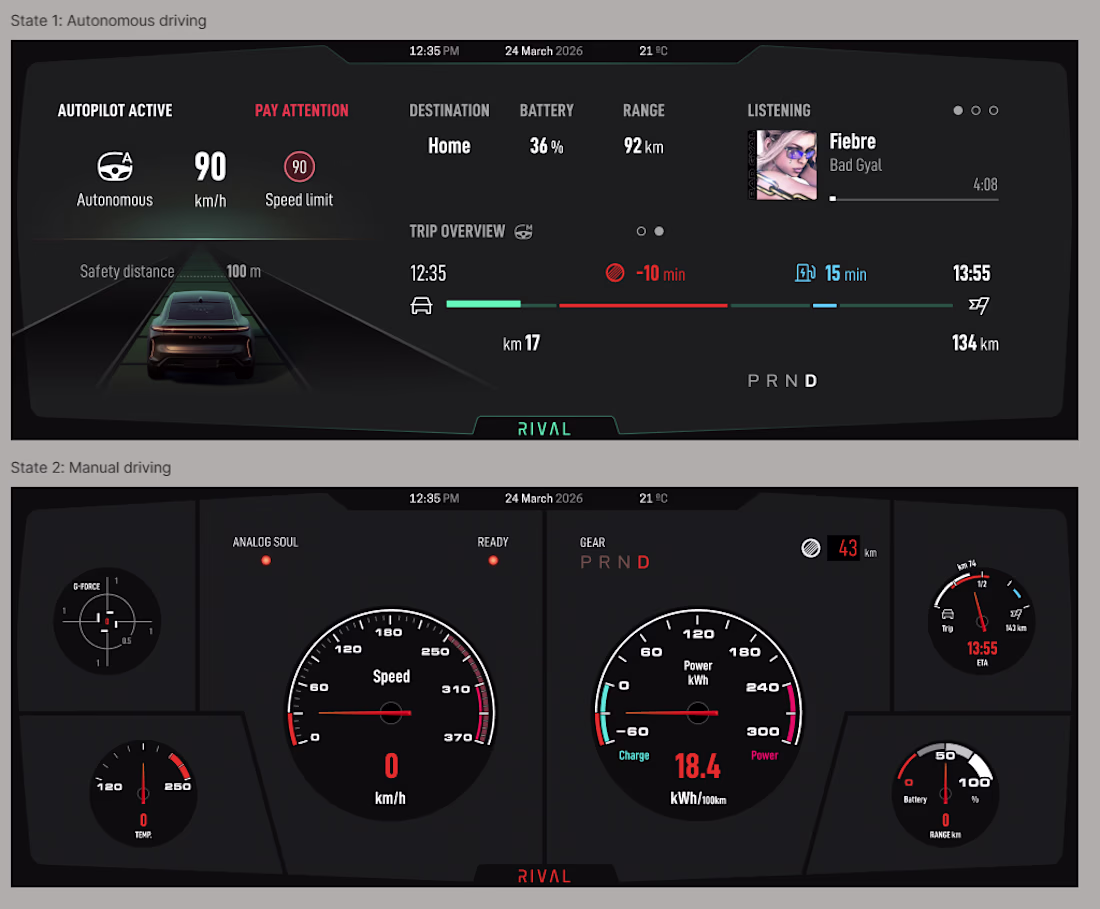Tap the red 13:55 ETA in the gauge
Viewport: 1100px width, 909px height.
point(982,648)
